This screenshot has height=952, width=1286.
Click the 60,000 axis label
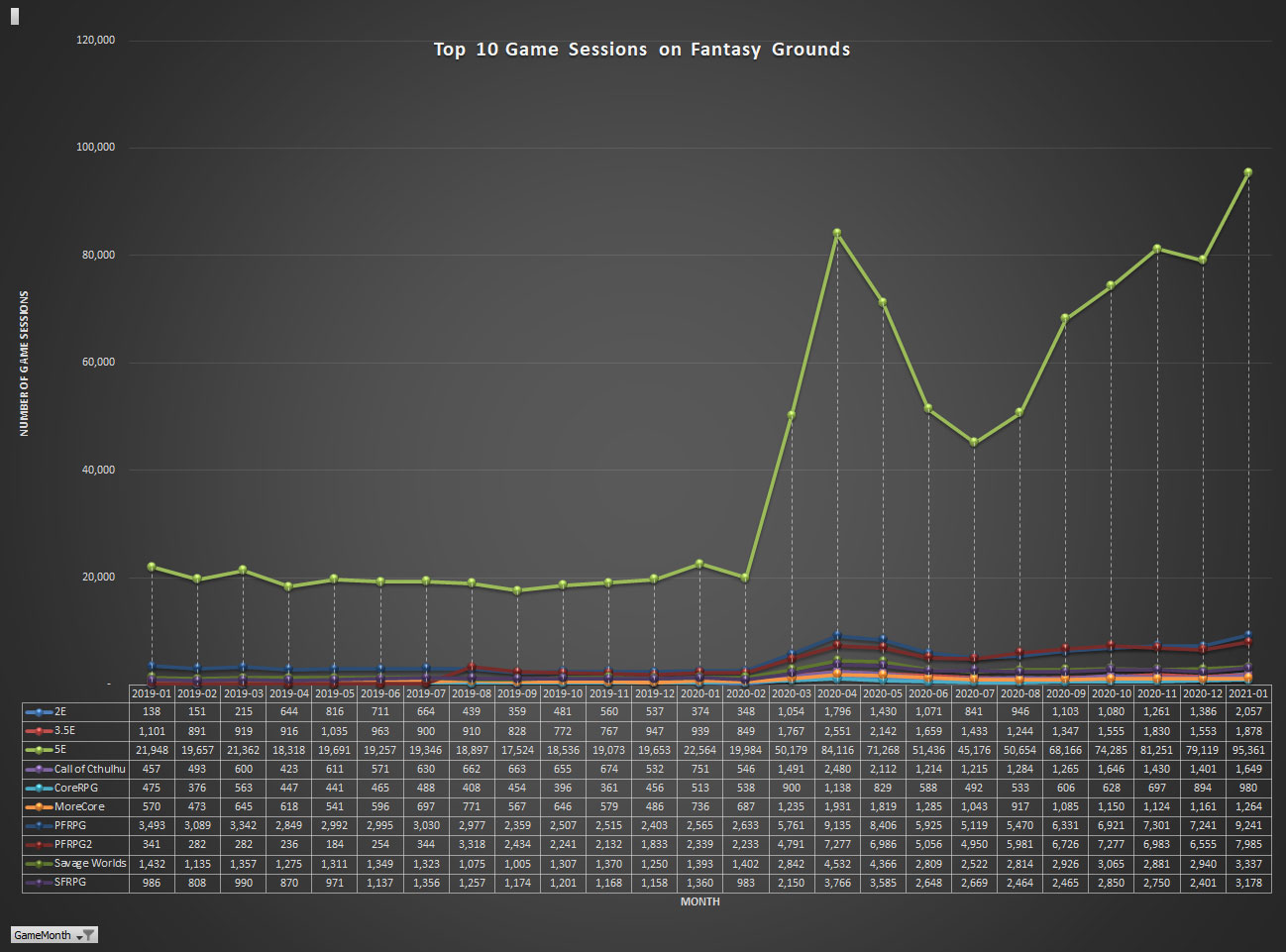98,363
